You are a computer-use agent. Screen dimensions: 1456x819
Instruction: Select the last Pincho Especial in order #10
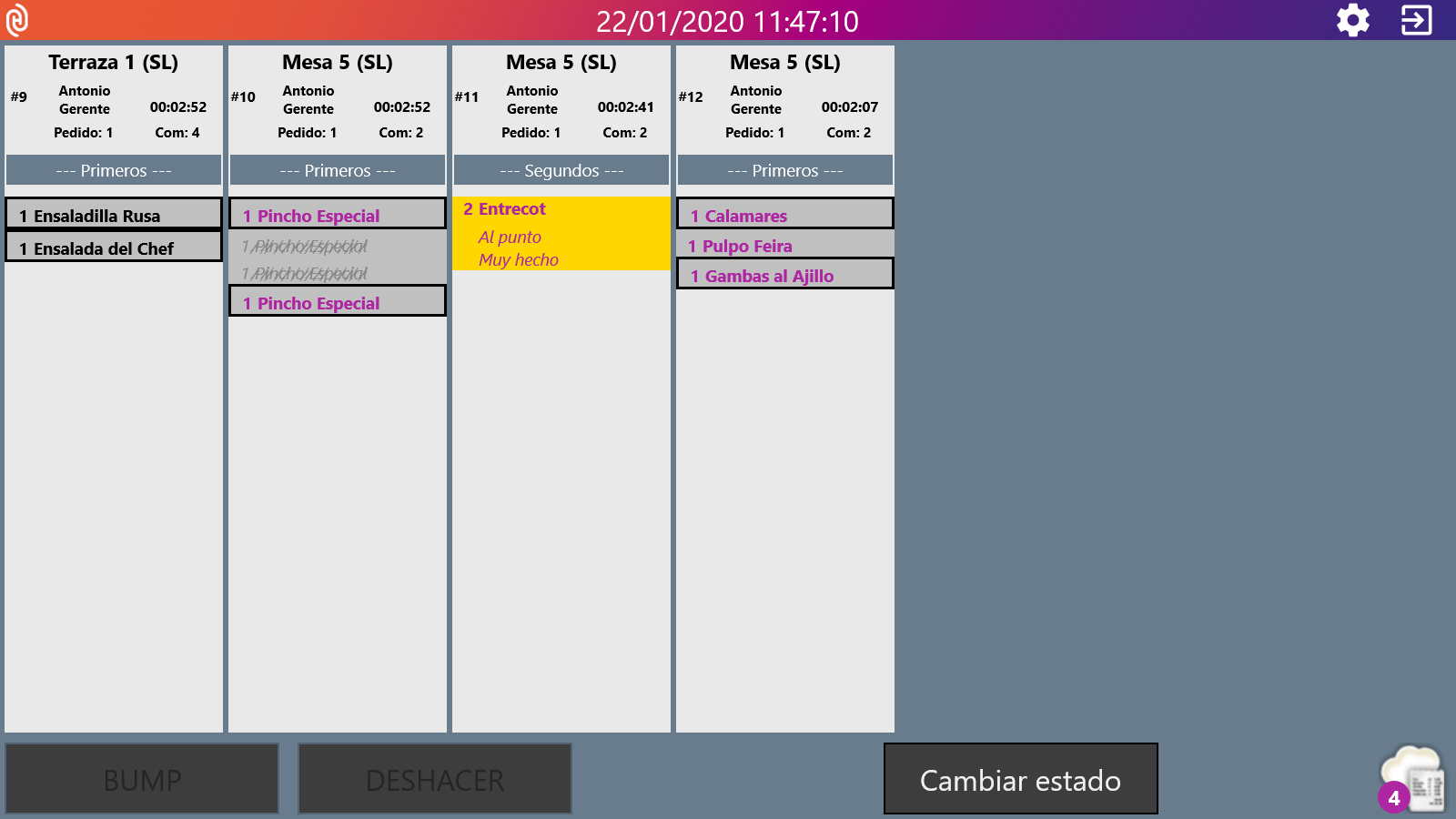[337, 302]
